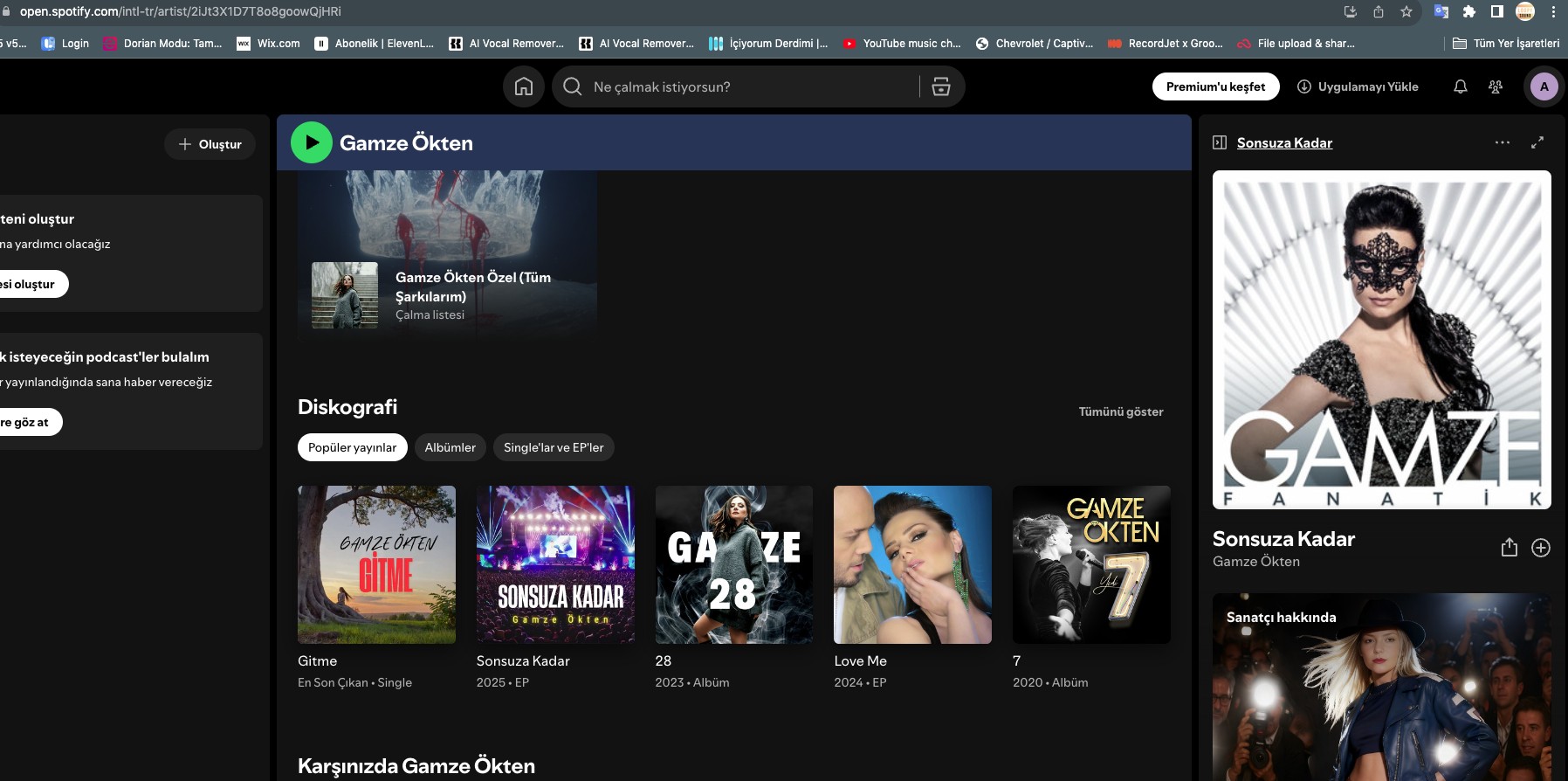Add Sonsuza Kadar to library with plus icon
The image size is (1568, 781).
pos(1541,548)
